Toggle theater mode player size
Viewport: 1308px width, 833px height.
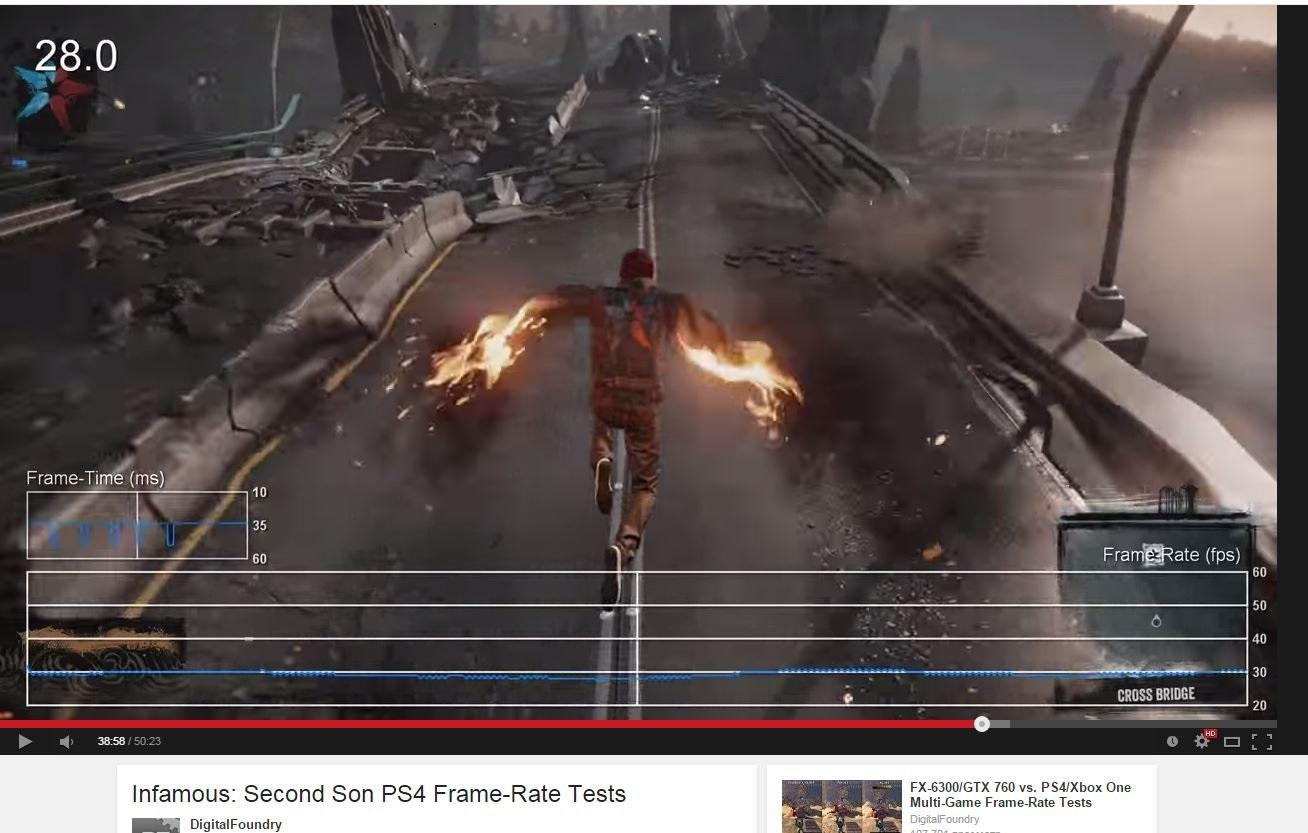[1232, 741]
